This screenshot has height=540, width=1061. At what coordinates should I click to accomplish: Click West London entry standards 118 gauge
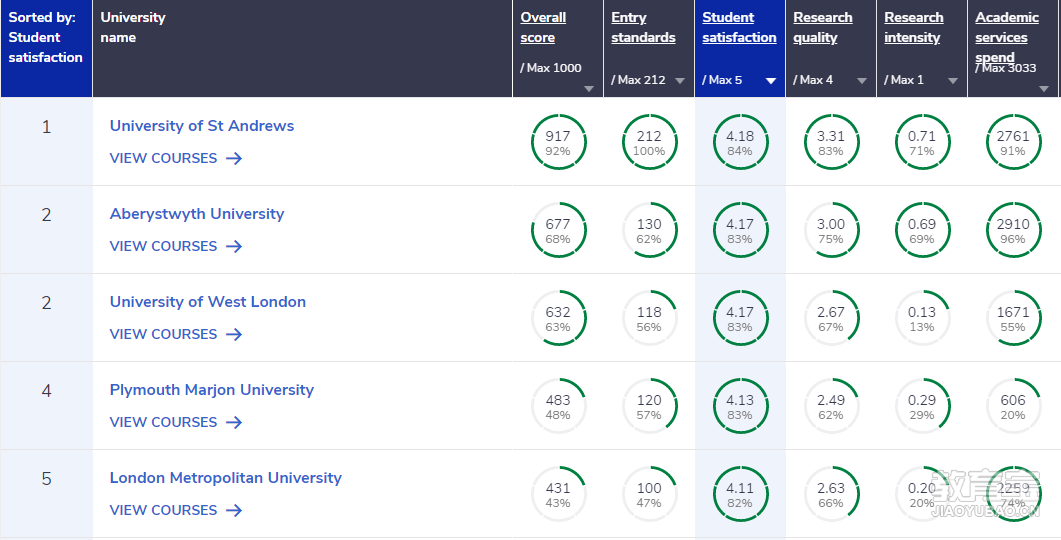pos(650,318)
